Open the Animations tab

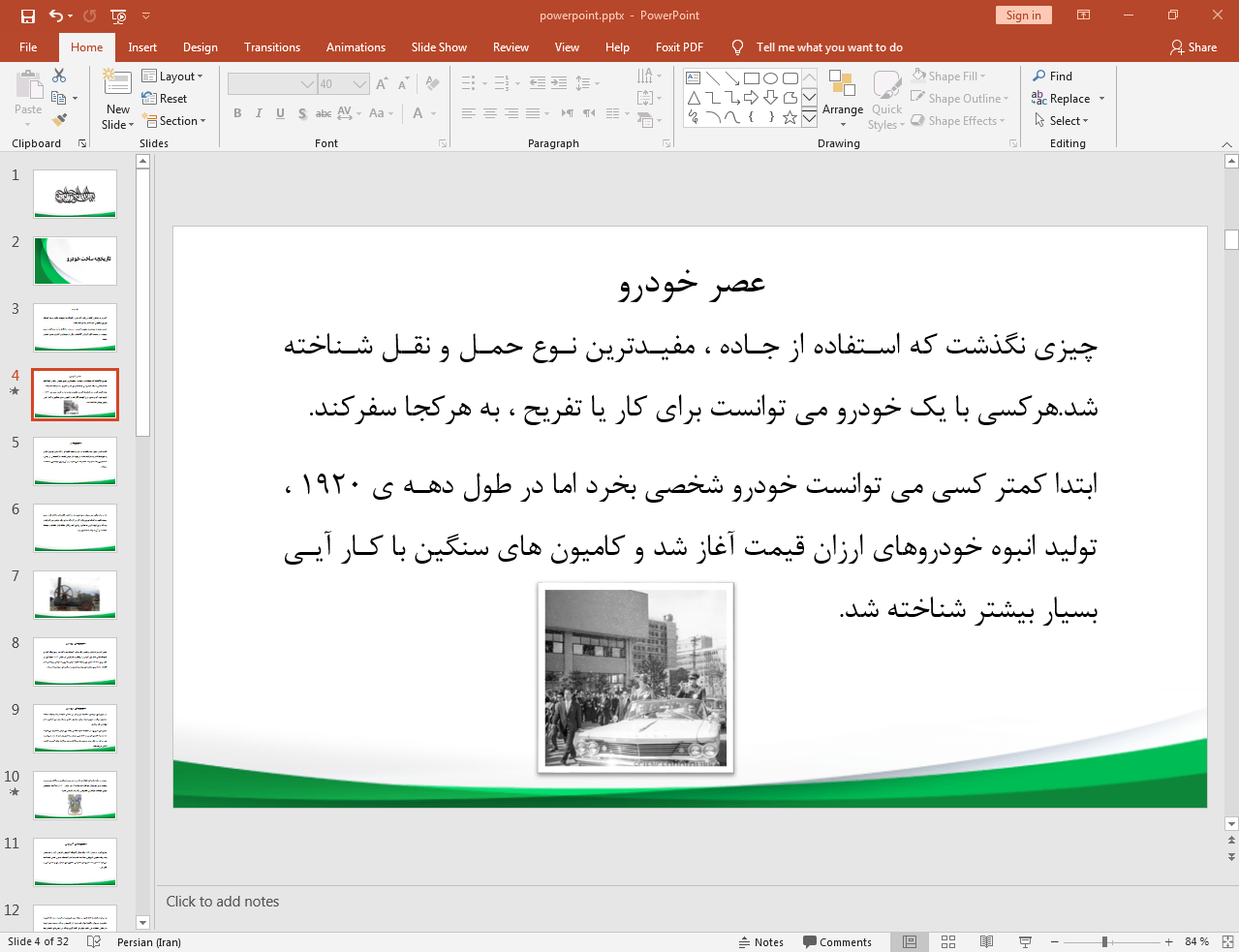pyautogui.click(x=356, y=46)
